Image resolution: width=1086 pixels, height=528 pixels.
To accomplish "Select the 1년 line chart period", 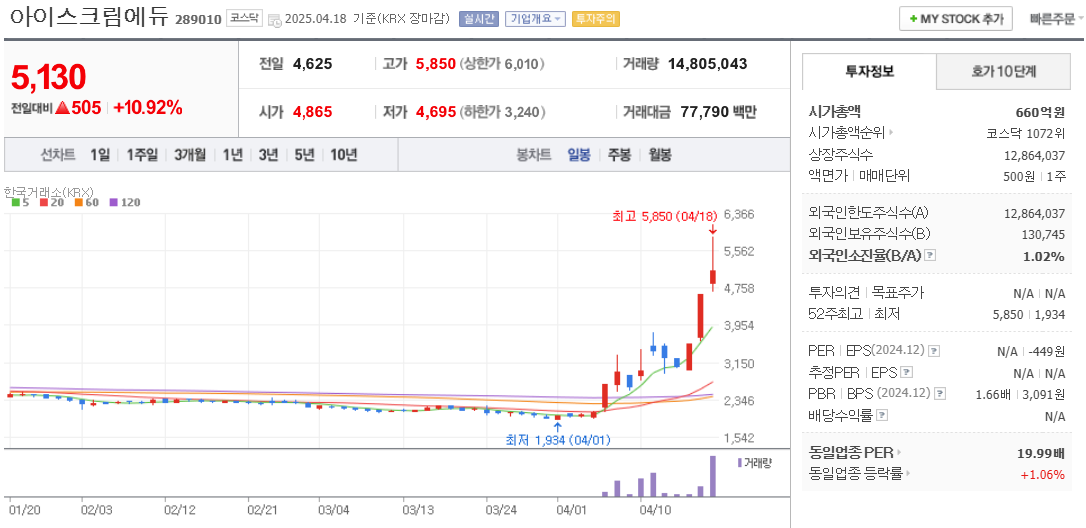I will click(x=232, y=155).
